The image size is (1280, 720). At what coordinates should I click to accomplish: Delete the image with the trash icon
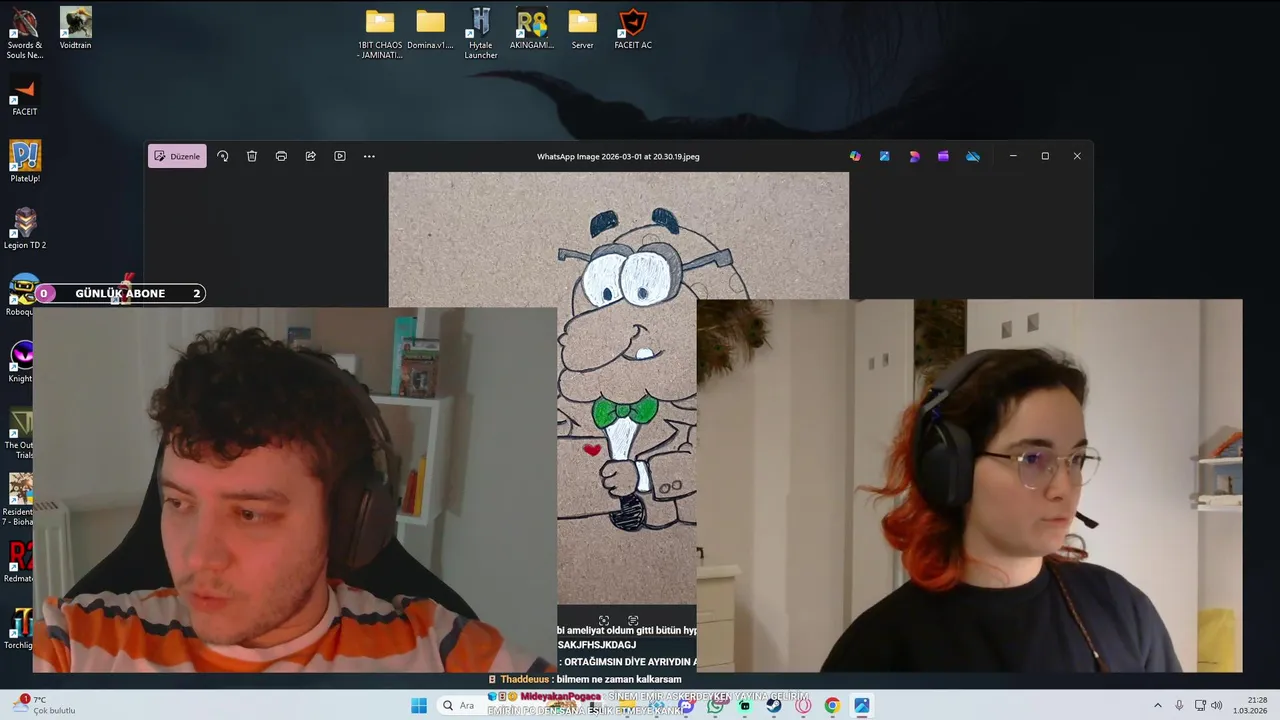[x=252, y=156]
